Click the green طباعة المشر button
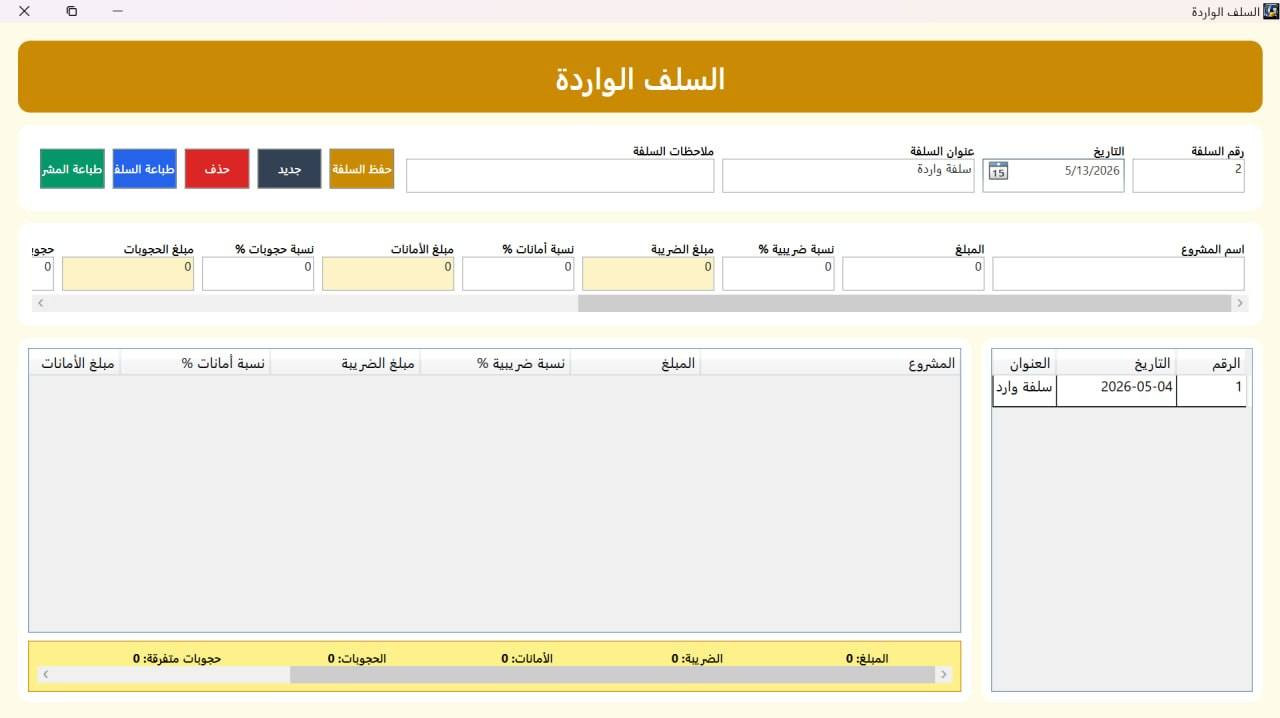 pos(72,169)
